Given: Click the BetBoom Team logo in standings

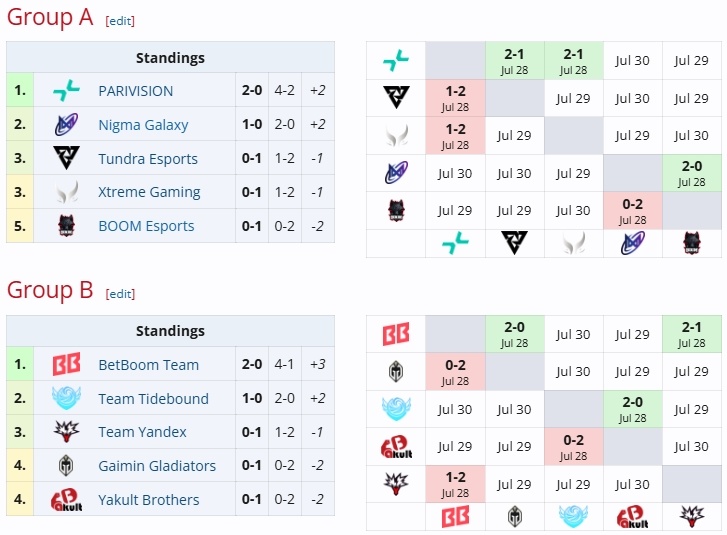Looking at the screenshot, I should [66, 364].
